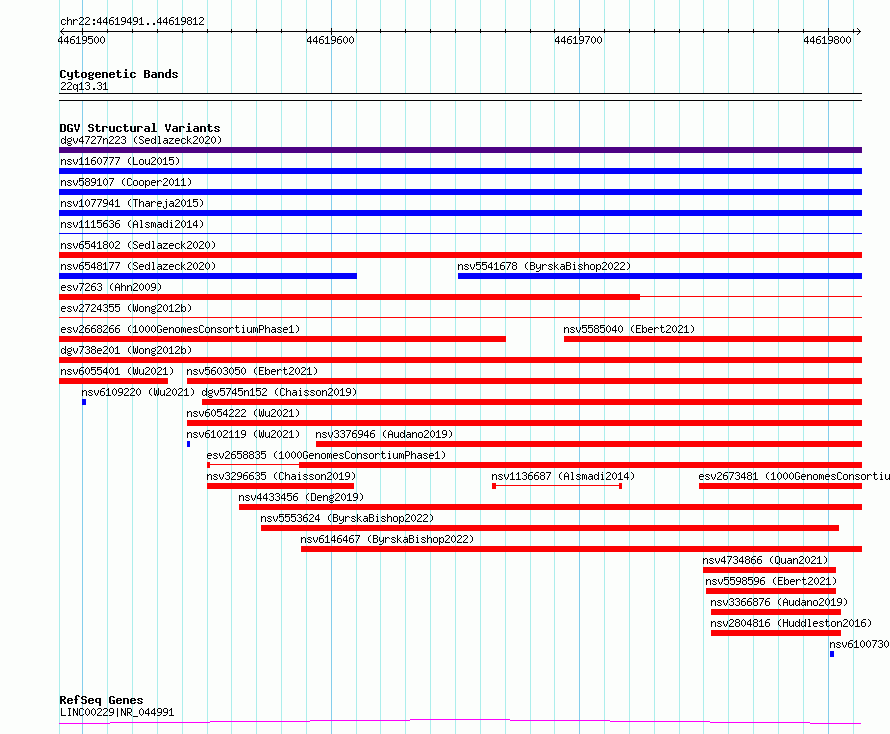Open the nsv5541678 (ByrskaBishop2022) variant
Screen dimensions: 890x734
[x=544, y=266]
